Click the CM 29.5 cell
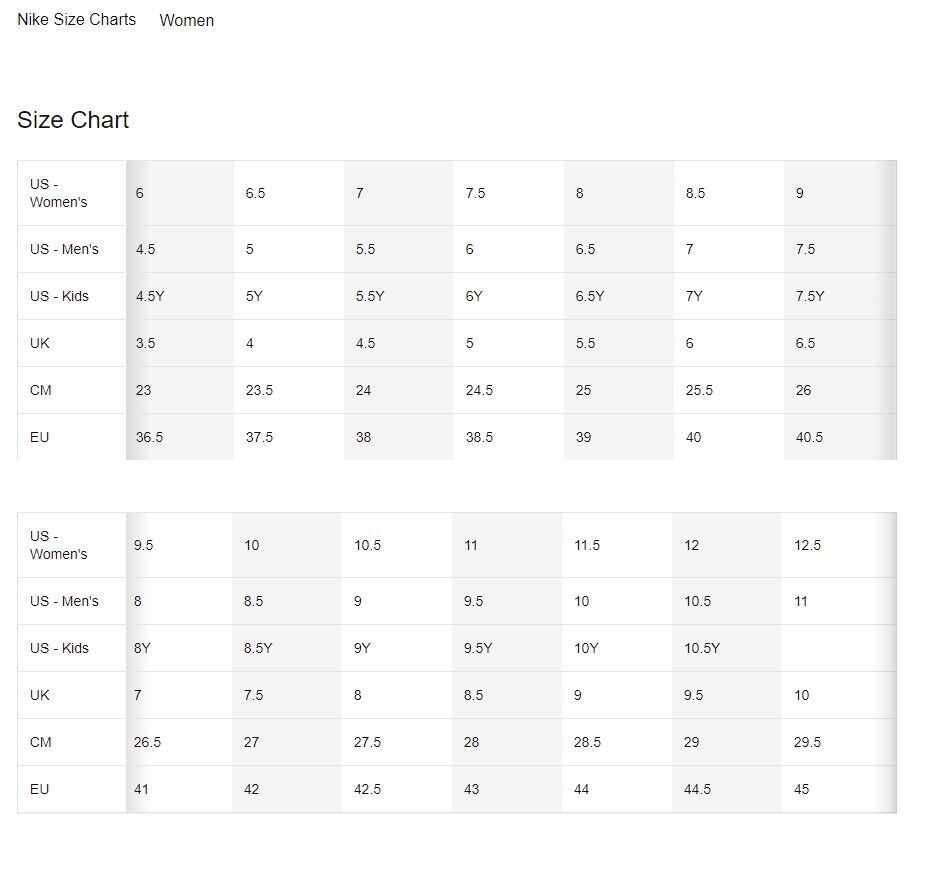The image size is (944, 878). [839, 743]
